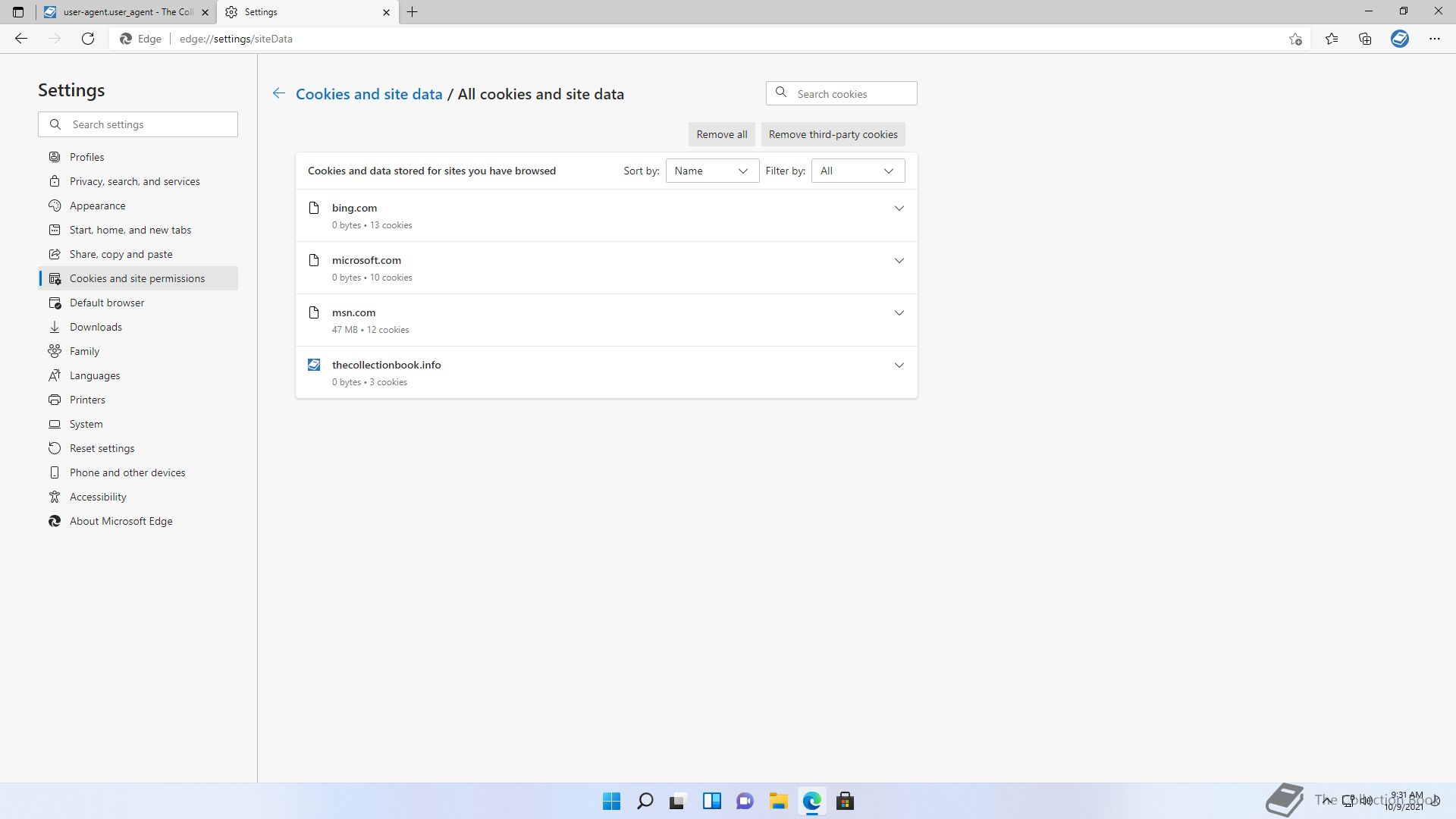The width and height of the screenshot is (1456, 819).
Task: Open Printers settings
Action: pos(138,400)
